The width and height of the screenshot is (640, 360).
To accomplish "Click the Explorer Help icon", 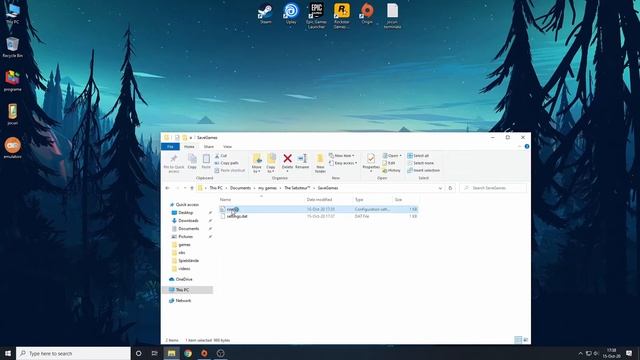I will coord(527,147).
